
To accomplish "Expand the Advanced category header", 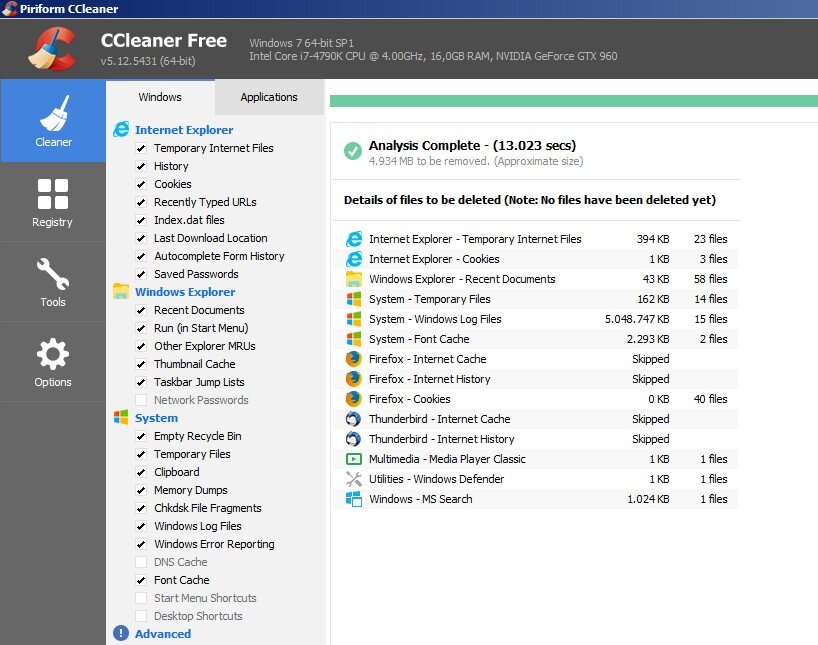I will (163, 634).
